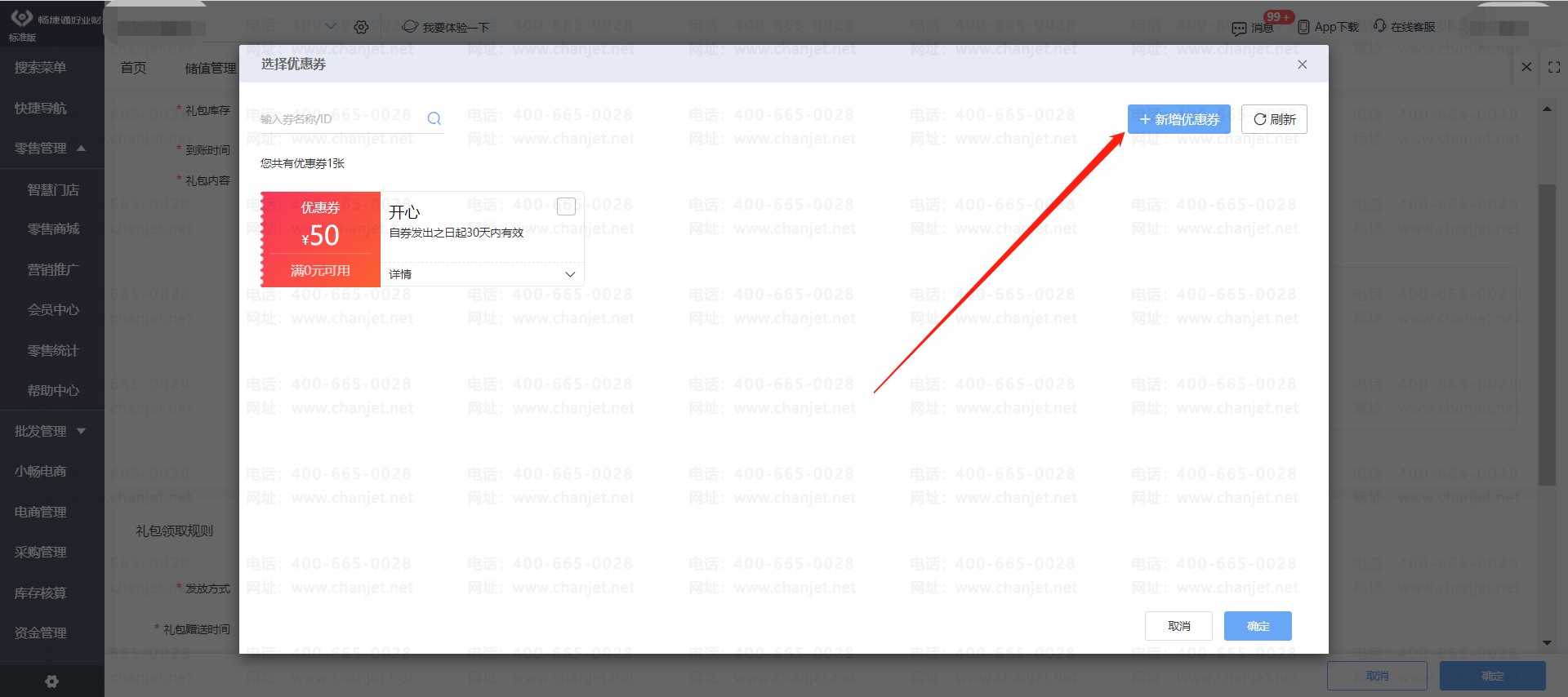Select the 开心 coupon checkbox
This screenshot has width=1568, height=697.
click(x=566, y=206)
